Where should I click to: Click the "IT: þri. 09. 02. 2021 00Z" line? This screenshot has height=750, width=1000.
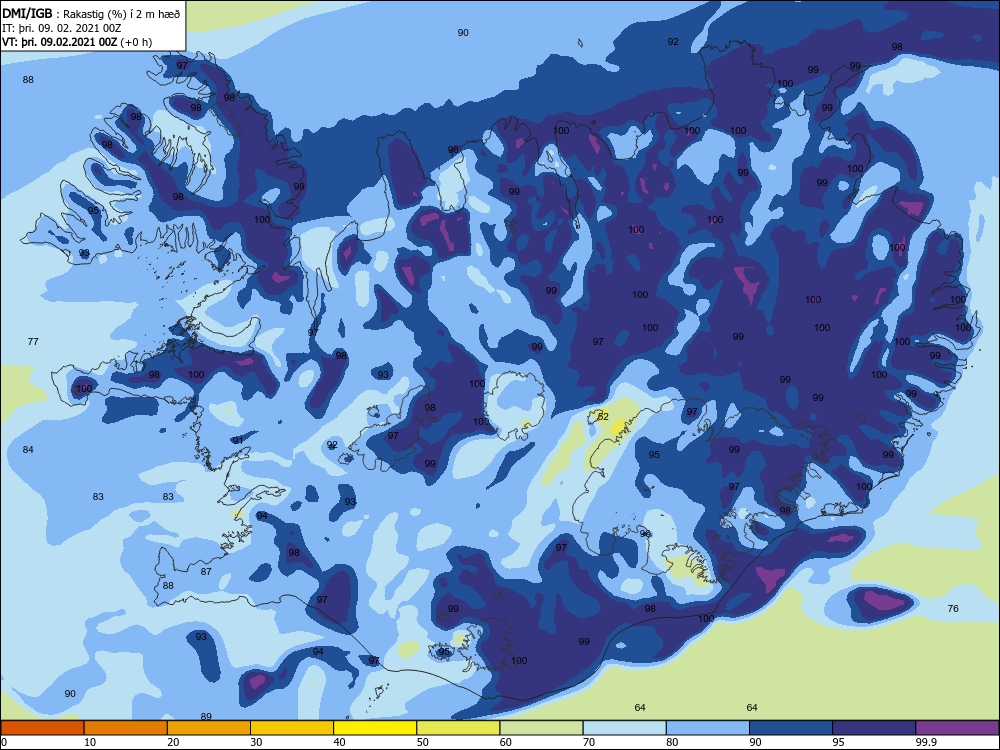[61, 28]
